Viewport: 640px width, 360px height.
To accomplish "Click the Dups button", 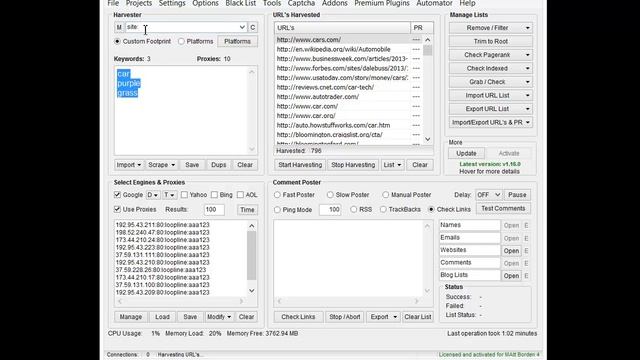I will [x=218, y=165].
